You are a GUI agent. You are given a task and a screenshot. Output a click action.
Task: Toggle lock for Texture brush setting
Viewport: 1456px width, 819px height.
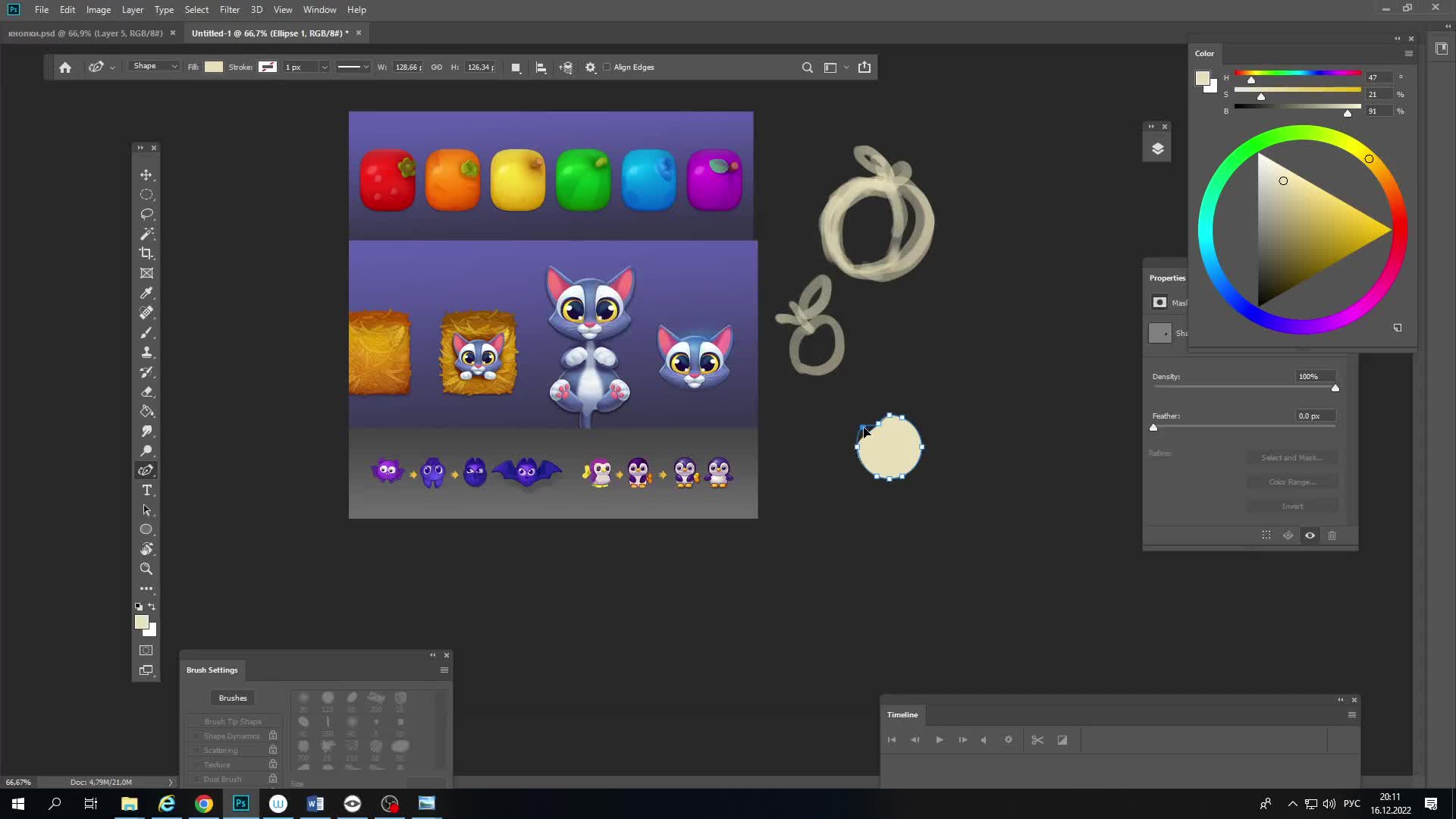click(x=273, y=764)
